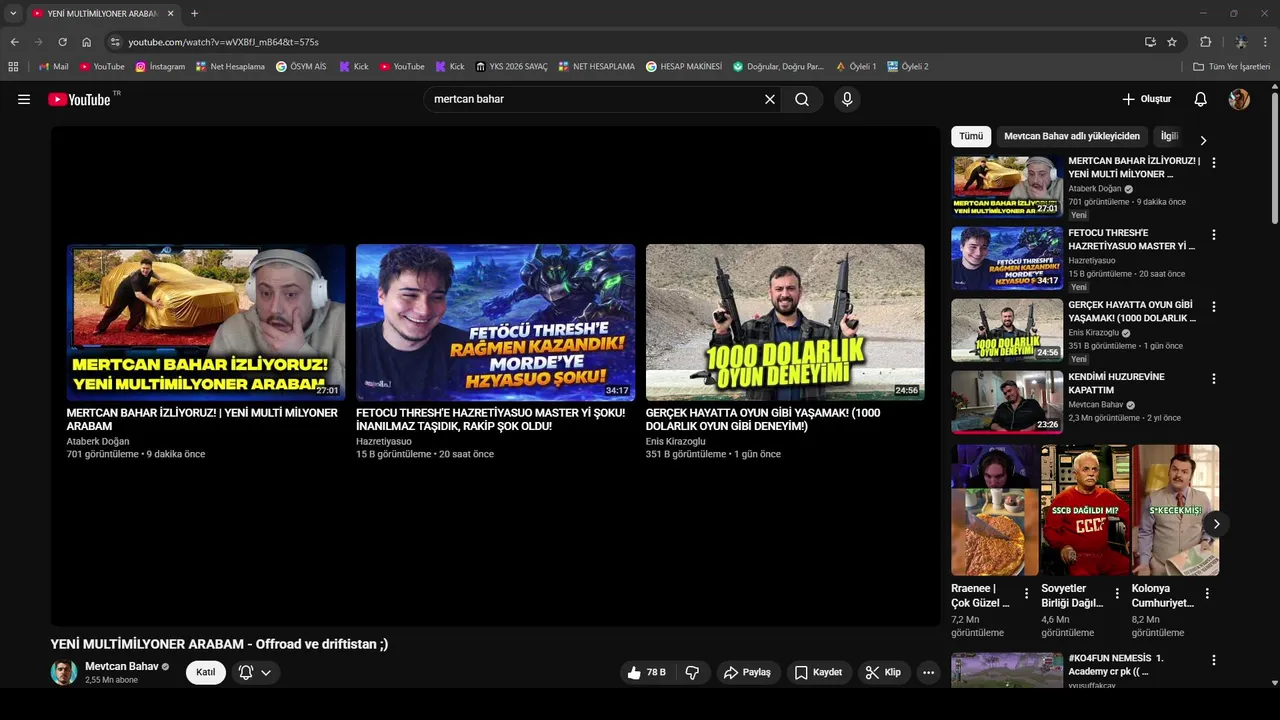Open Enis Kirazoglu channel under endscreen video
Screen dimensions: 1280x720
point(675,441)
